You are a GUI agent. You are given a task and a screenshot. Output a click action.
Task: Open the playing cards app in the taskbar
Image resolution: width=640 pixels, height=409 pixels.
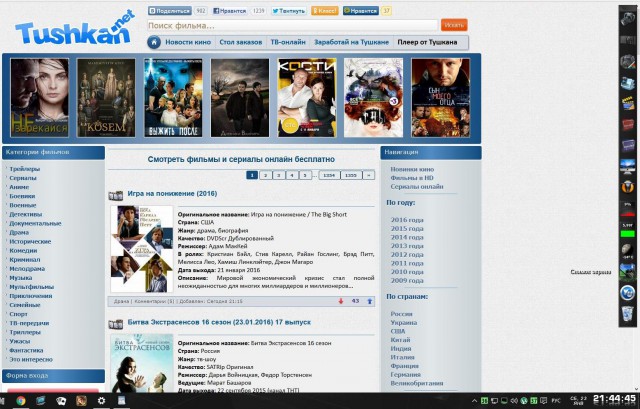(x=61, y=401)
